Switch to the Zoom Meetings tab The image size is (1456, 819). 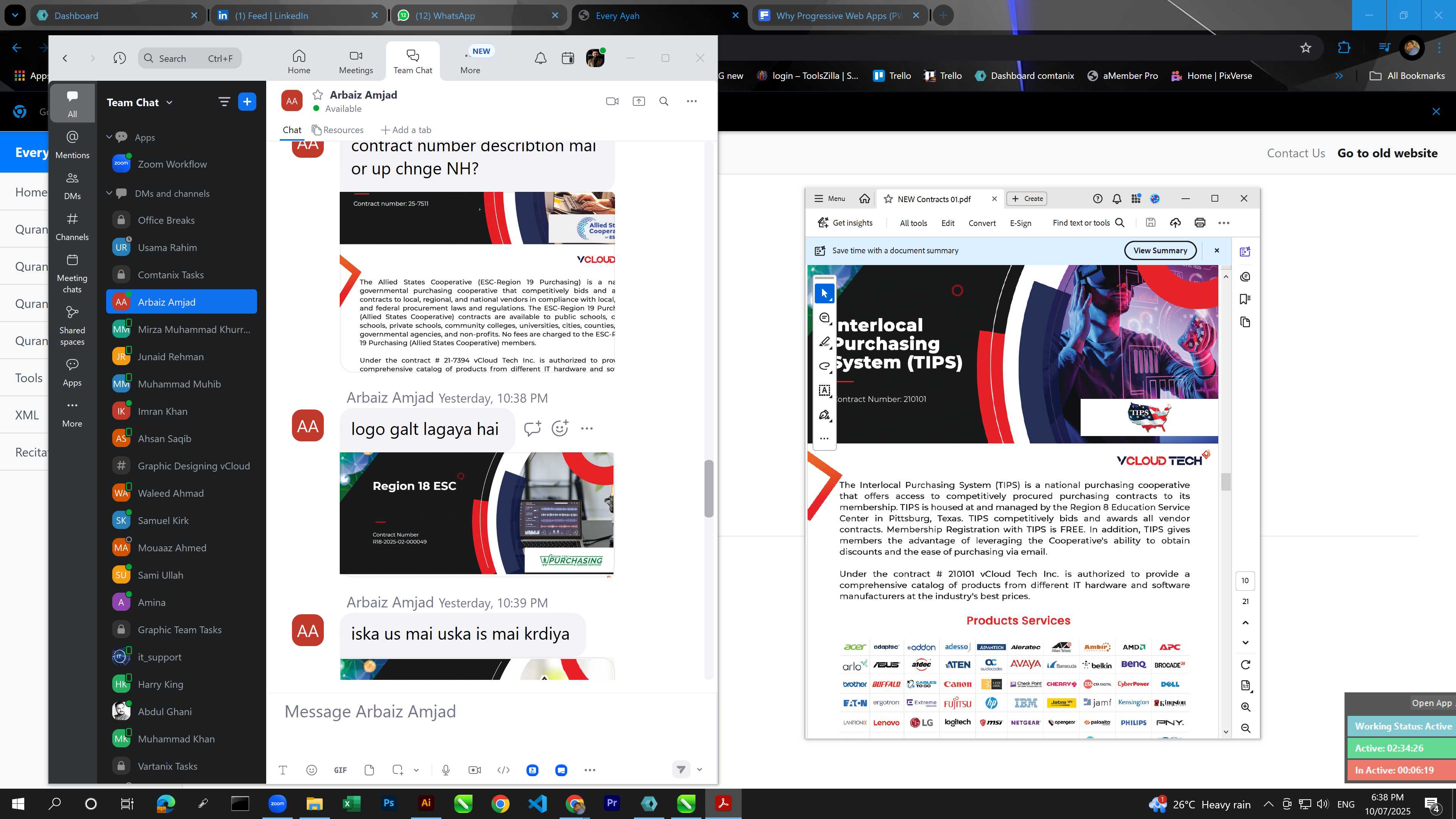pyautogui.click(x=356, y=61)
